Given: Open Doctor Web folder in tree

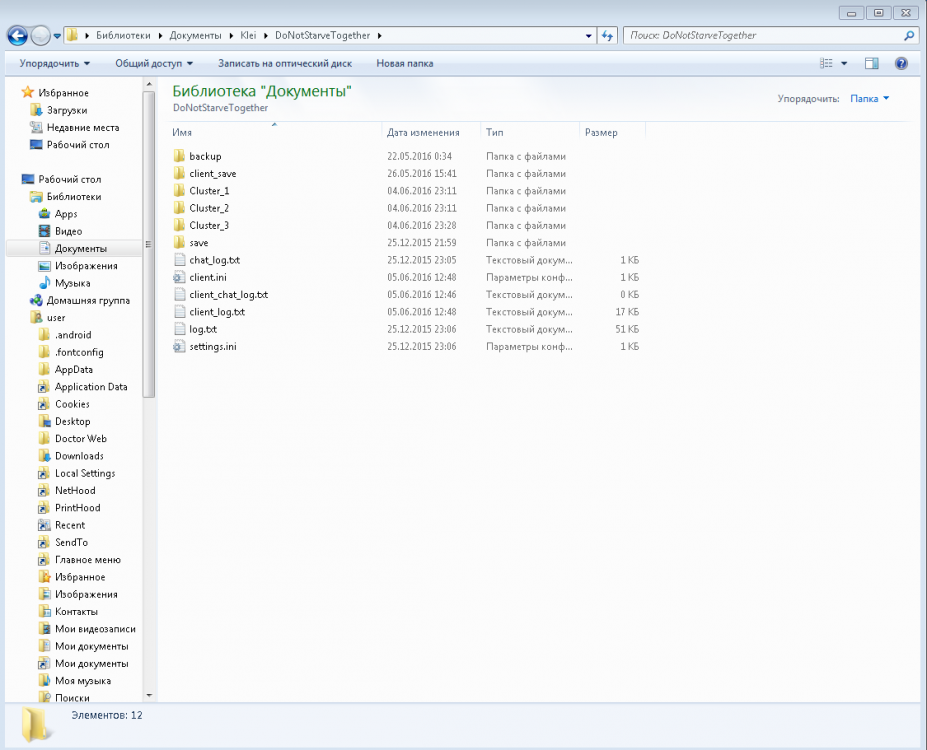Looking at the screenshot, I should point(73,439).
